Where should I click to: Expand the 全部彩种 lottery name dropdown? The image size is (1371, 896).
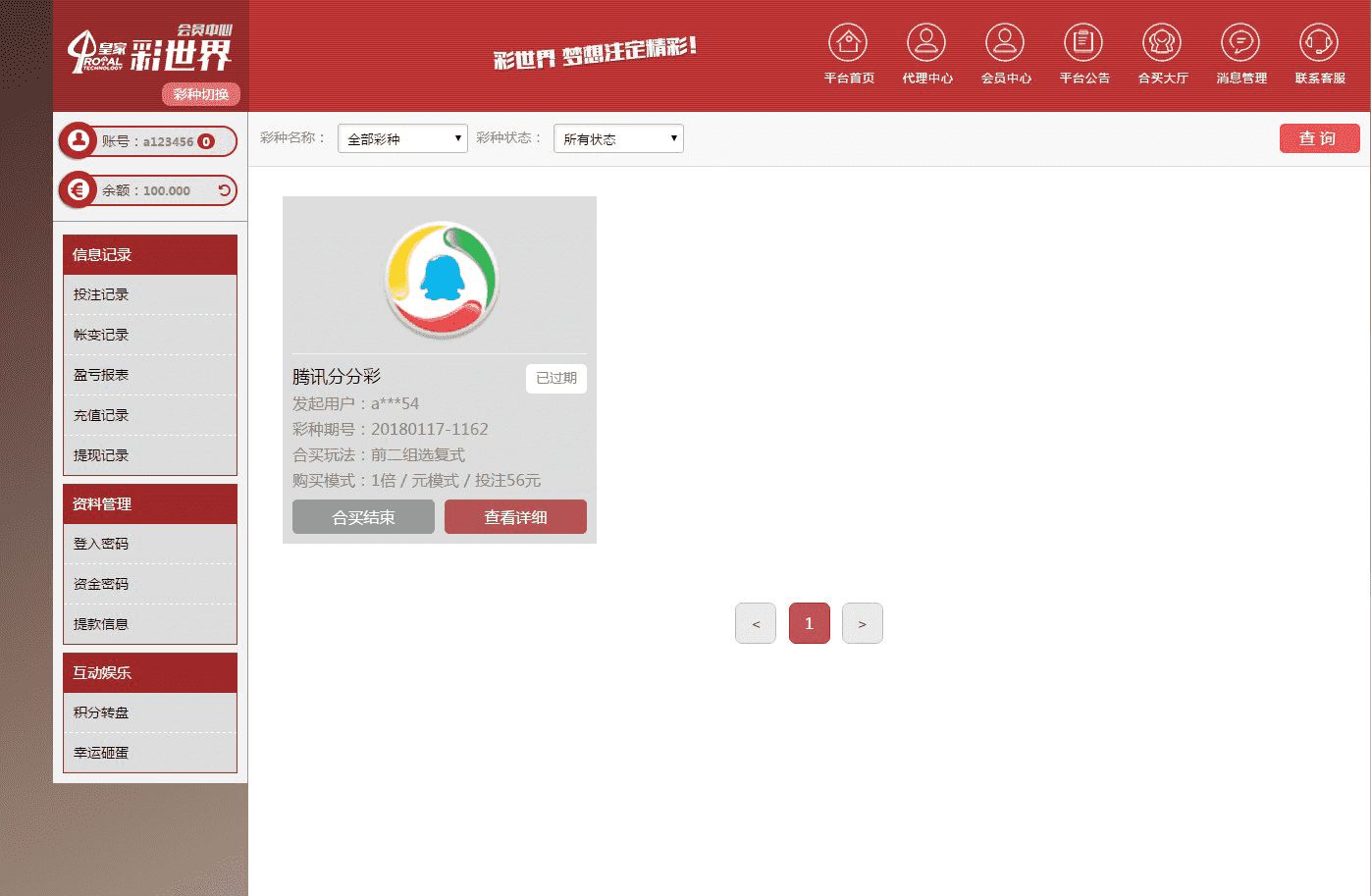coord(402,138)
